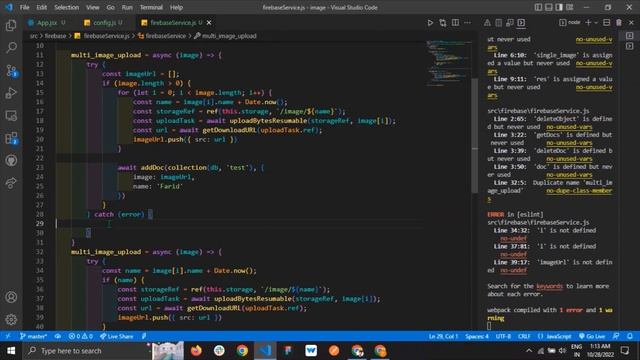Viewport: 640px width, 360px height.
Task: Create a new terminal with plus icon
Action: 588,23
